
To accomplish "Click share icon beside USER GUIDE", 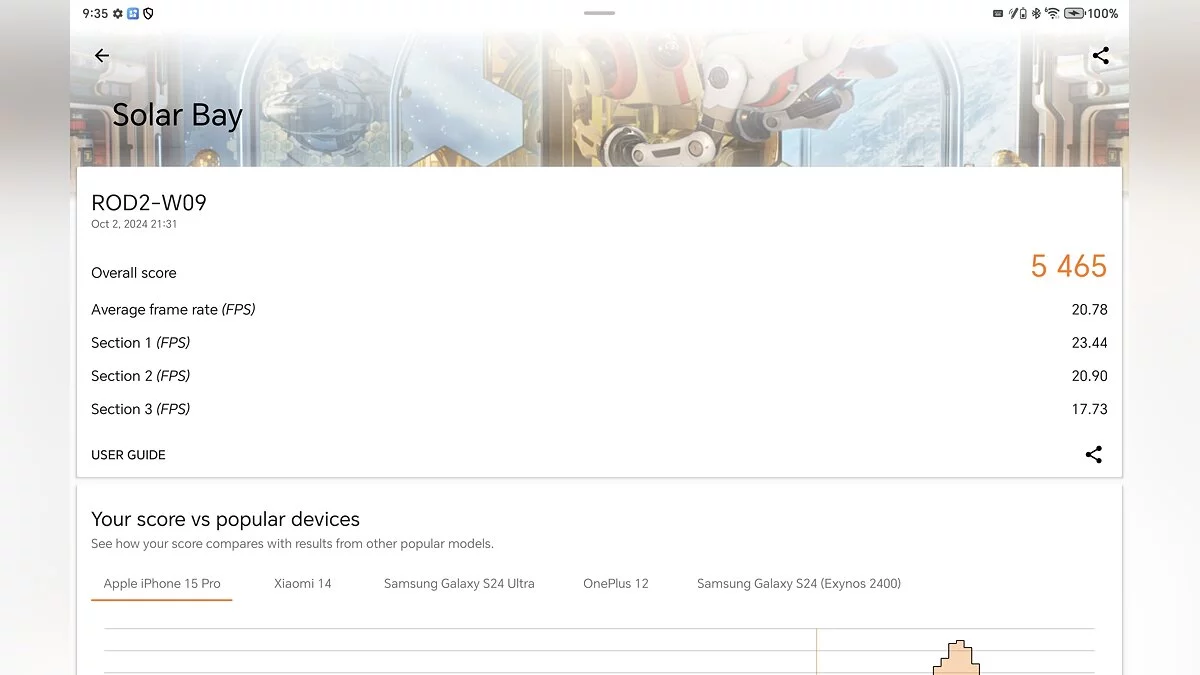I will coord(1093,455).
